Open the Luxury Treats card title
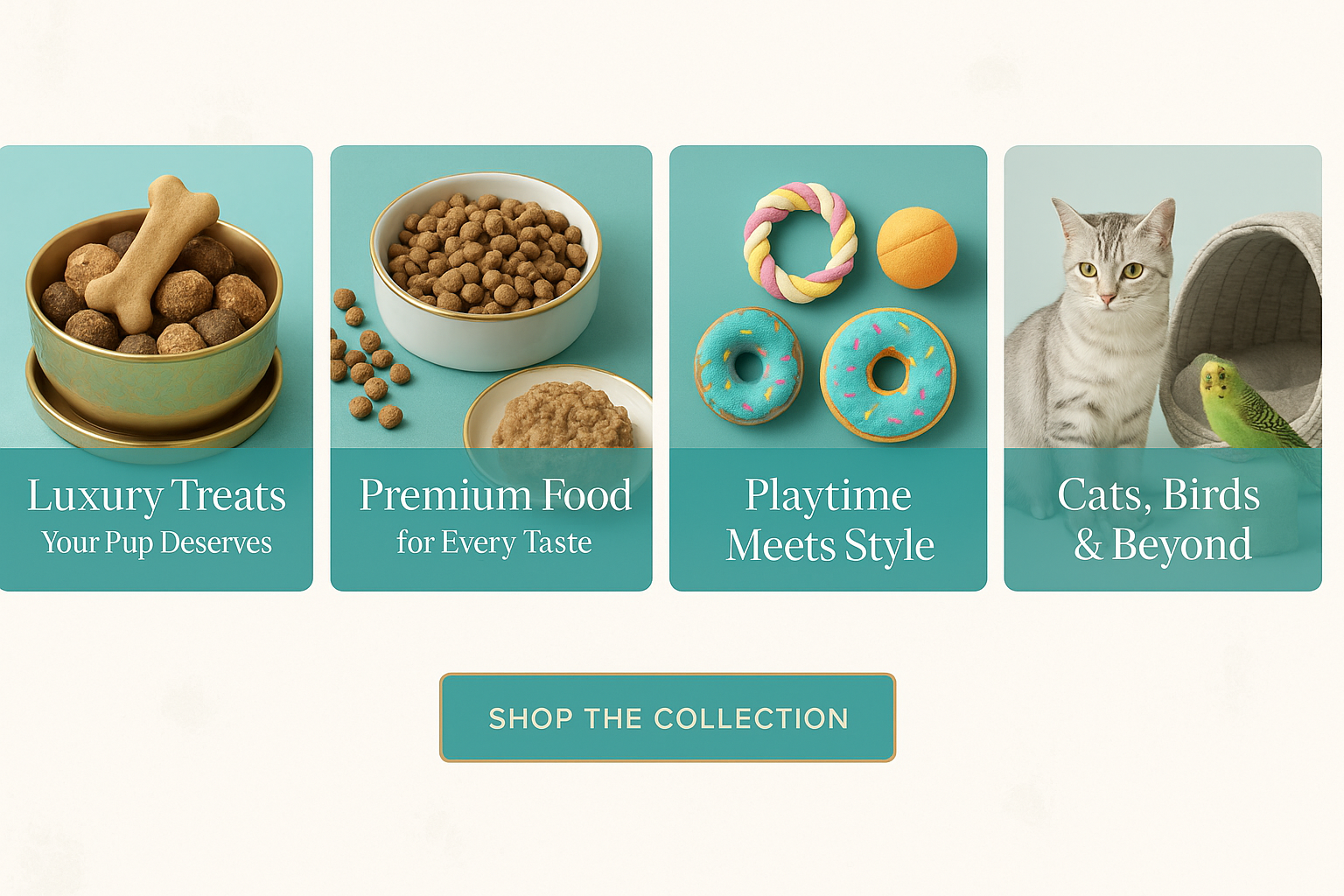Screen dimensions: 1344x896 [157, 496]
